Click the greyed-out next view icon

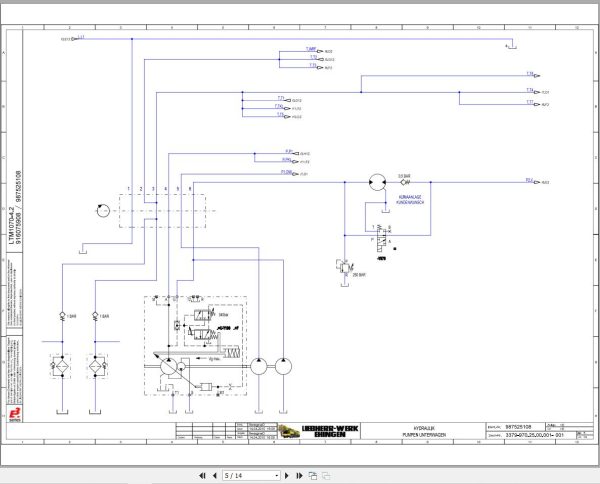click(326, 476)
